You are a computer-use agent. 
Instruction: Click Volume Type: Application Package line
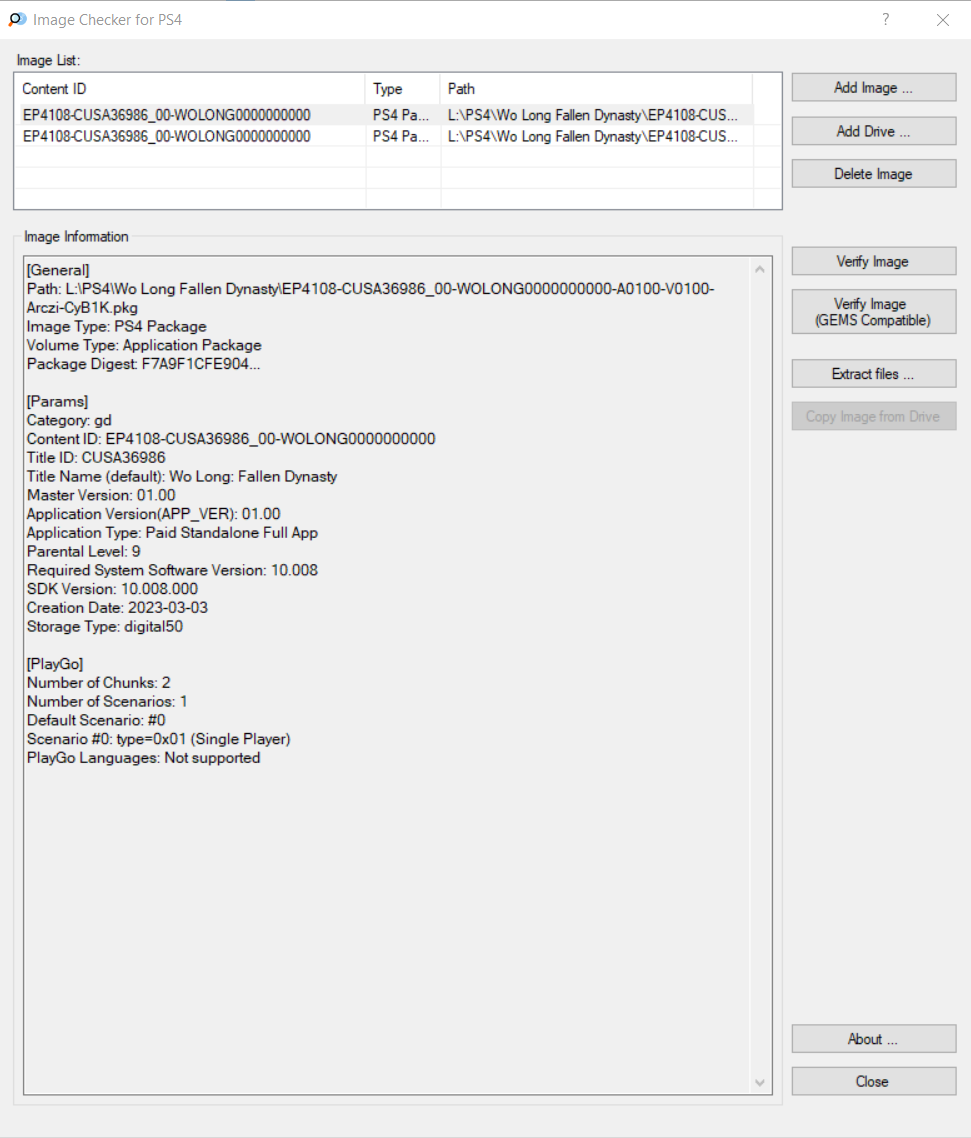coord(144,345)
